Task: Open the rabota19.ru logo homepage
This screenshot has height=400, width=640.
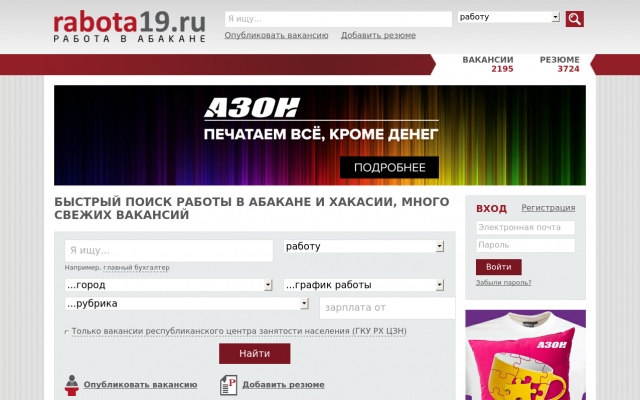Action: pyautogui.click(x=129, y=27)
